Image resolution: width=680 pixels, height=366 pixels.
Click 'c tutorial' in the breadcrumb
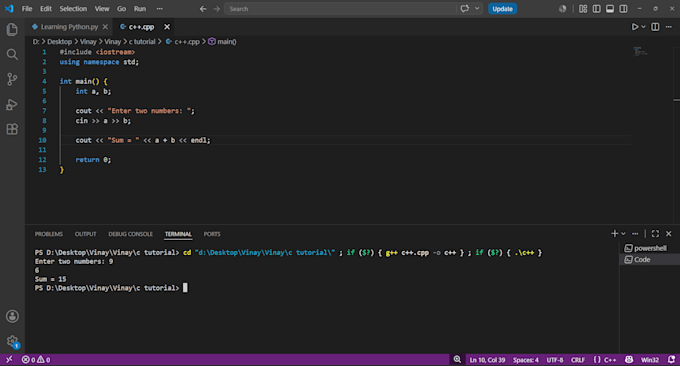(x=142, y=42)
